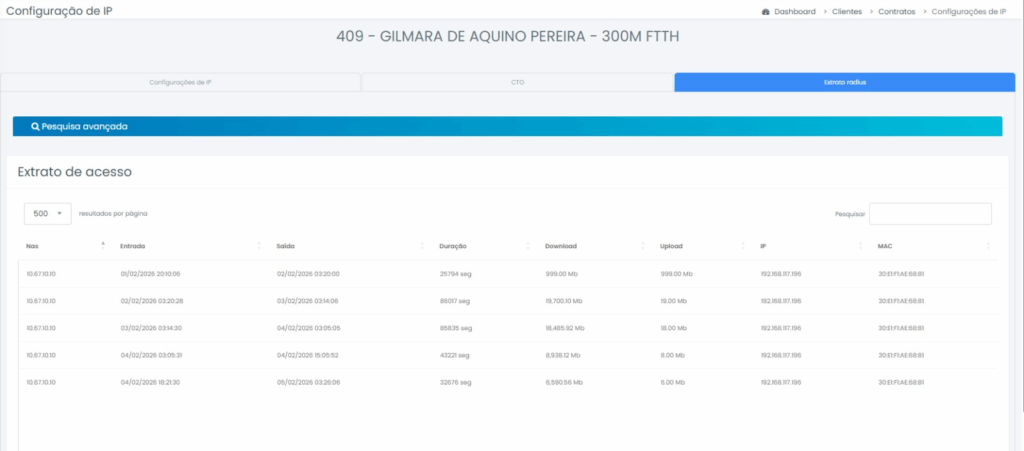Sort the table by Upload column
The width and height of the screenshot is (1024, 451).
[671, 246]
